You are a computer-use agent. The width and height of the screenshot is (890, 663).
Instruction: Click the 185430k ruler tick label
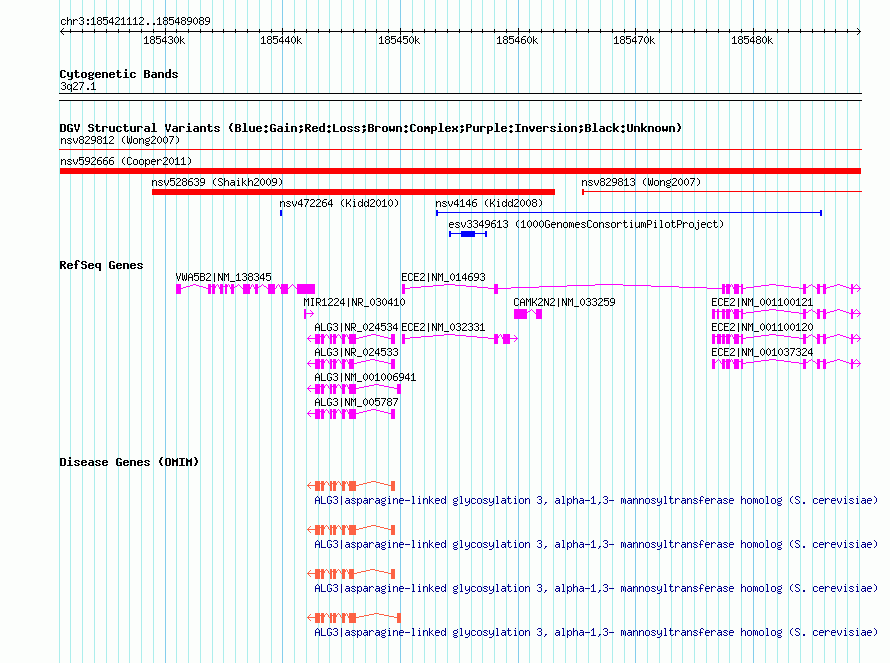pyautogui.click(x=164, y=40)
